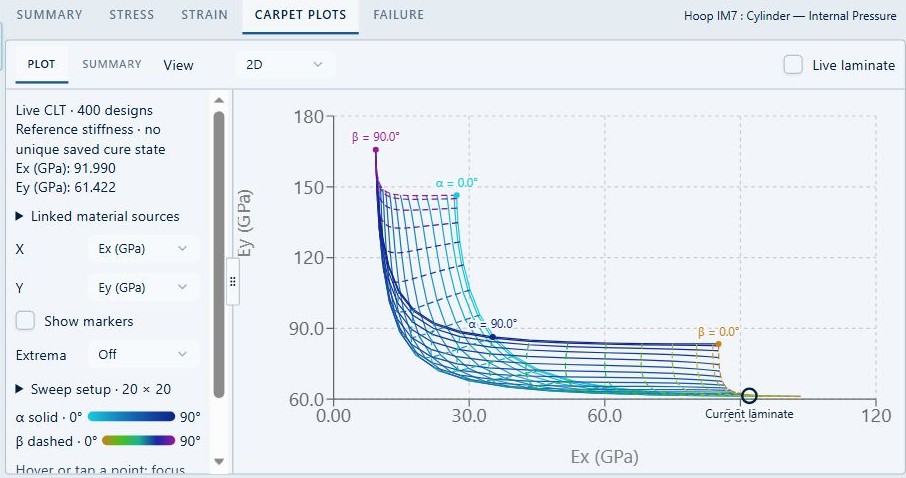Screen dimensions: 906x478
Task: Open the Extrema Off dropdown
Action: pos(143,354)
